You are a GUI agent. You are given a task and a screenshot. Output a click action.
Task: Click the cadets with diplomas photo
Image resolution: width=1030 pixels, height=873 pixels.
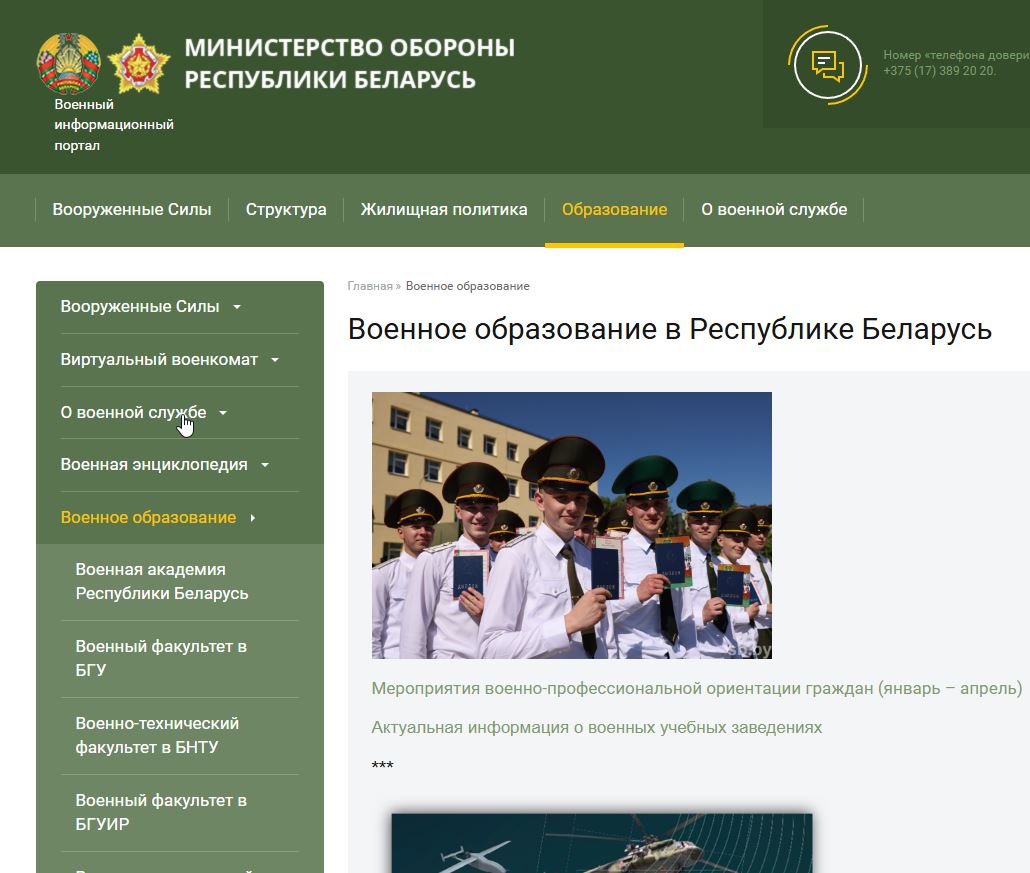point(571,525)
